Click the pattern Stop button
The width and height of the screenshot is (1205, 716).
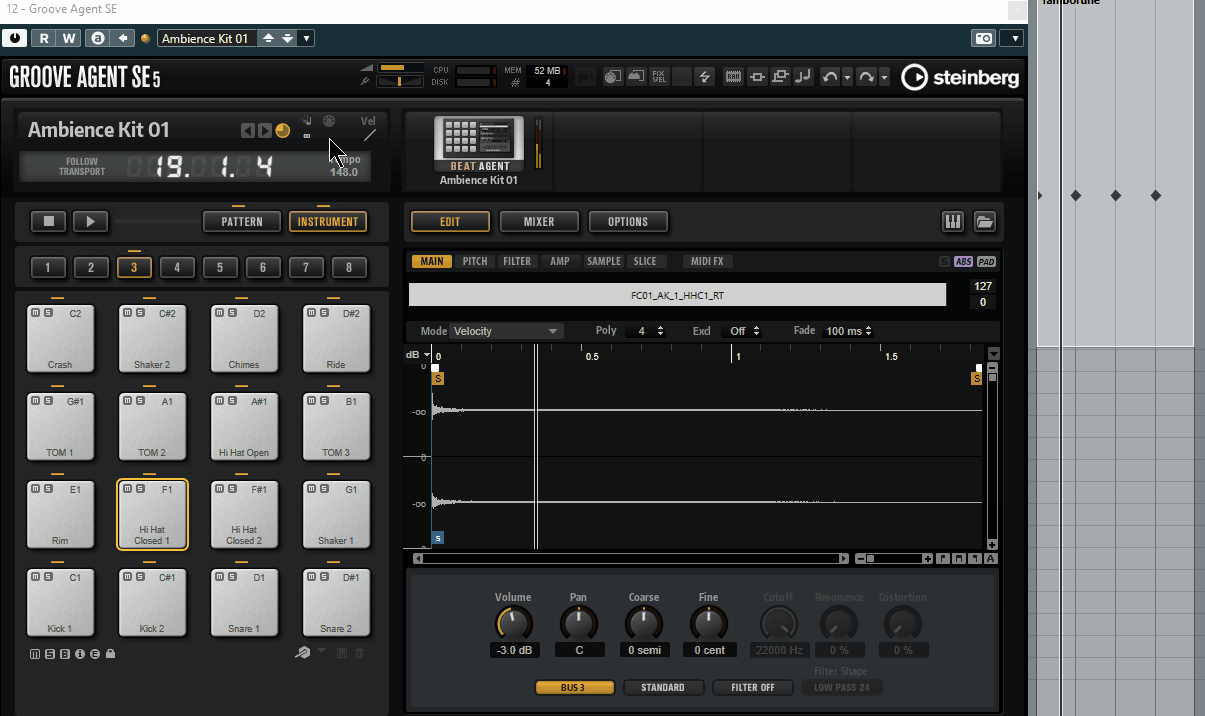click(x=48, y=221)
